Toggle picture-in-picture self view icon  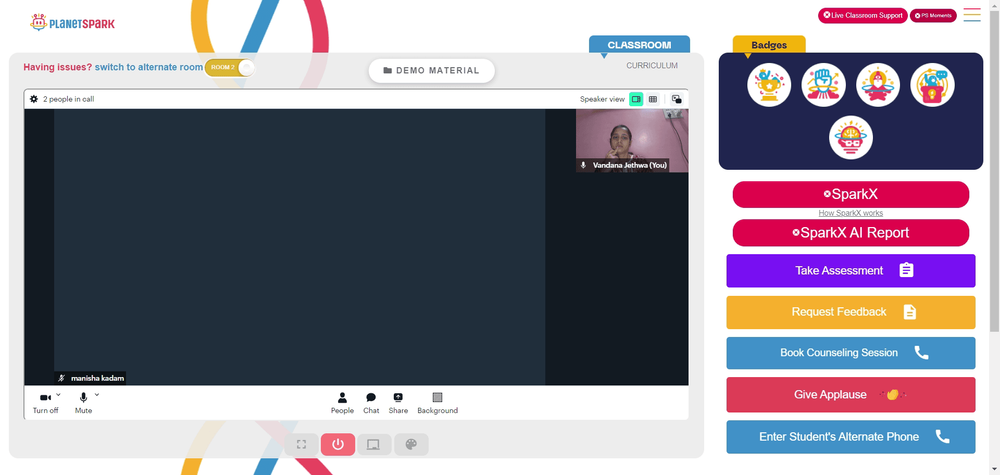pos(677,99)
